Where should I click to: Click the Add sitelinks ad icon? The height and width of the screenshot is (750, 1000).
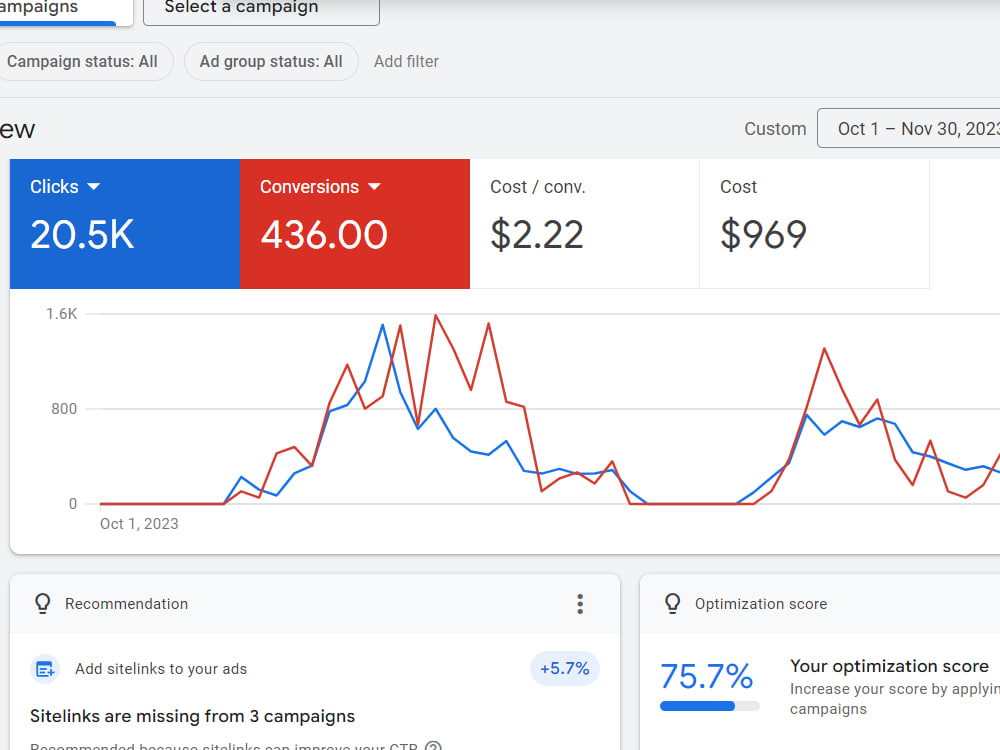point(45,669)
